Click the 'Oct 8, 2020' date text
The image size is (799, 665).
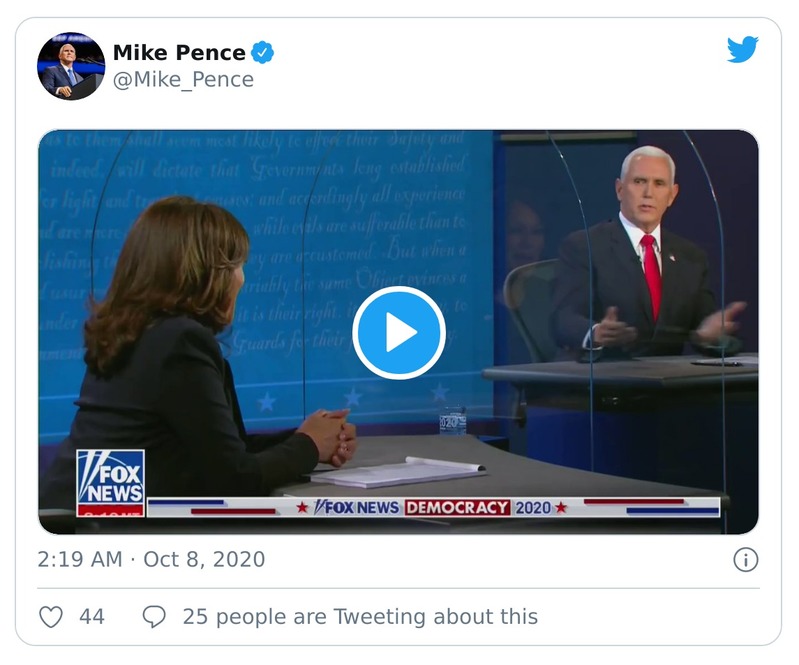(x=204, y=559)
